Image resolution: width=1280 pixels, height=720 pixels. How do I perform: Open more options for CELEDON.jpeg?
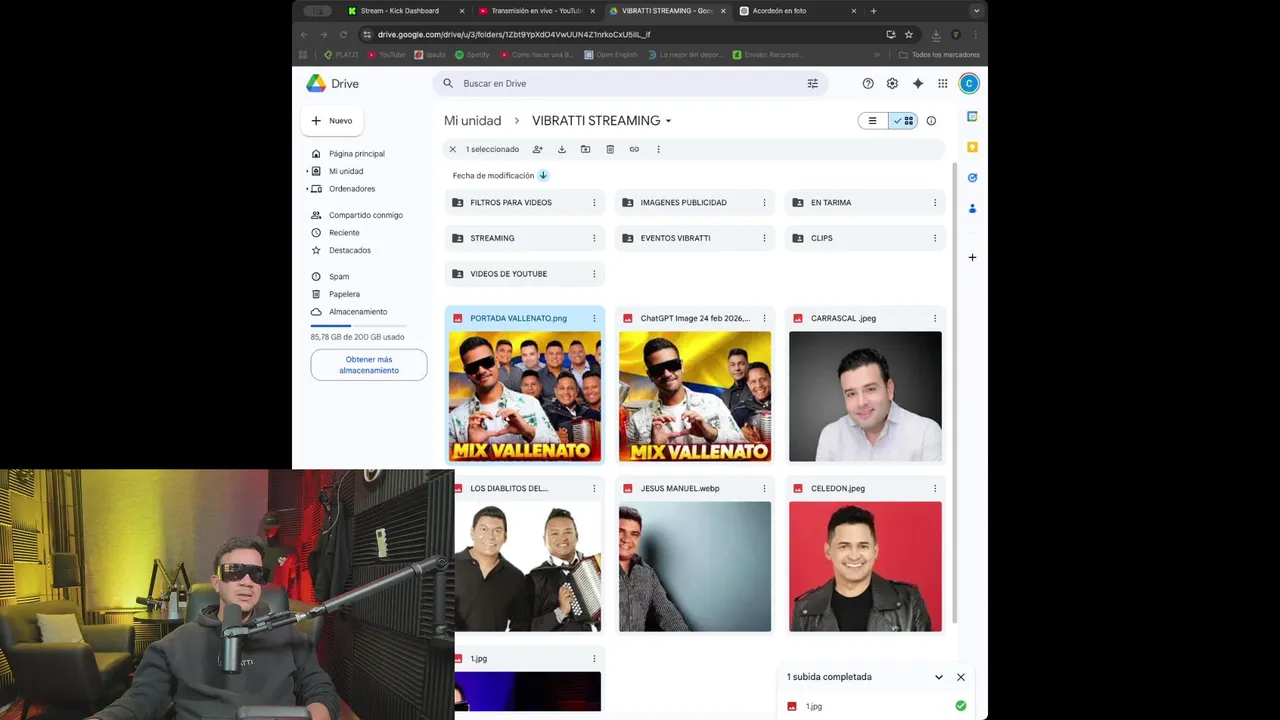(935, 488)
